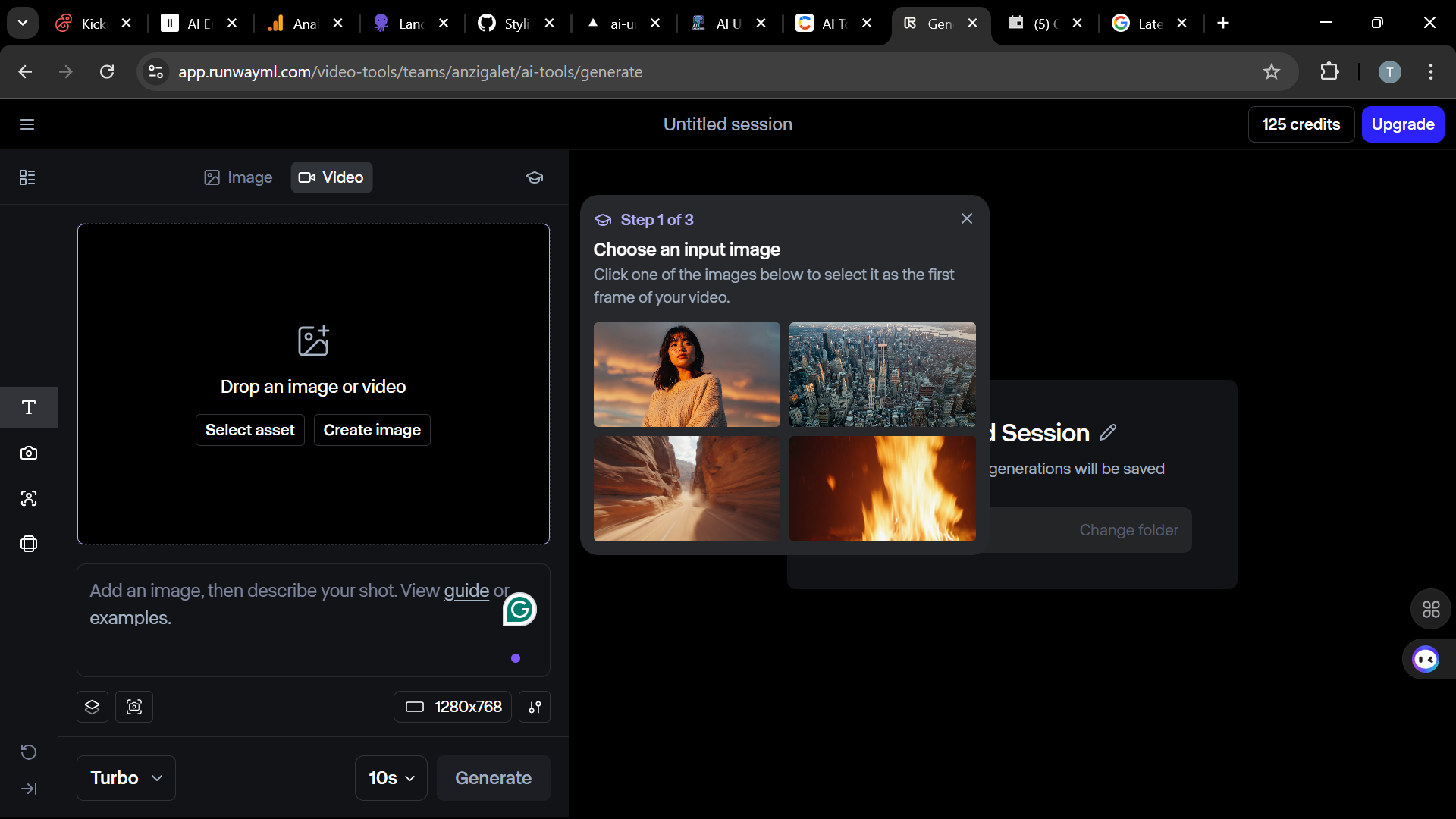The image size is (1456, 819).
Task: Expand the browser tab search chevron
Action: (x=23, y=23)
